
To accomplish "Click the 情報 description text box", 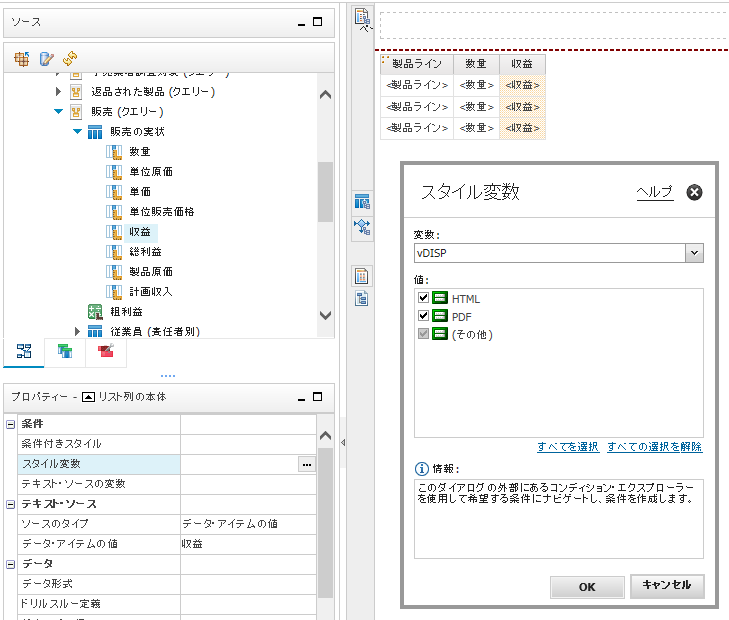I will click(558, 519).
